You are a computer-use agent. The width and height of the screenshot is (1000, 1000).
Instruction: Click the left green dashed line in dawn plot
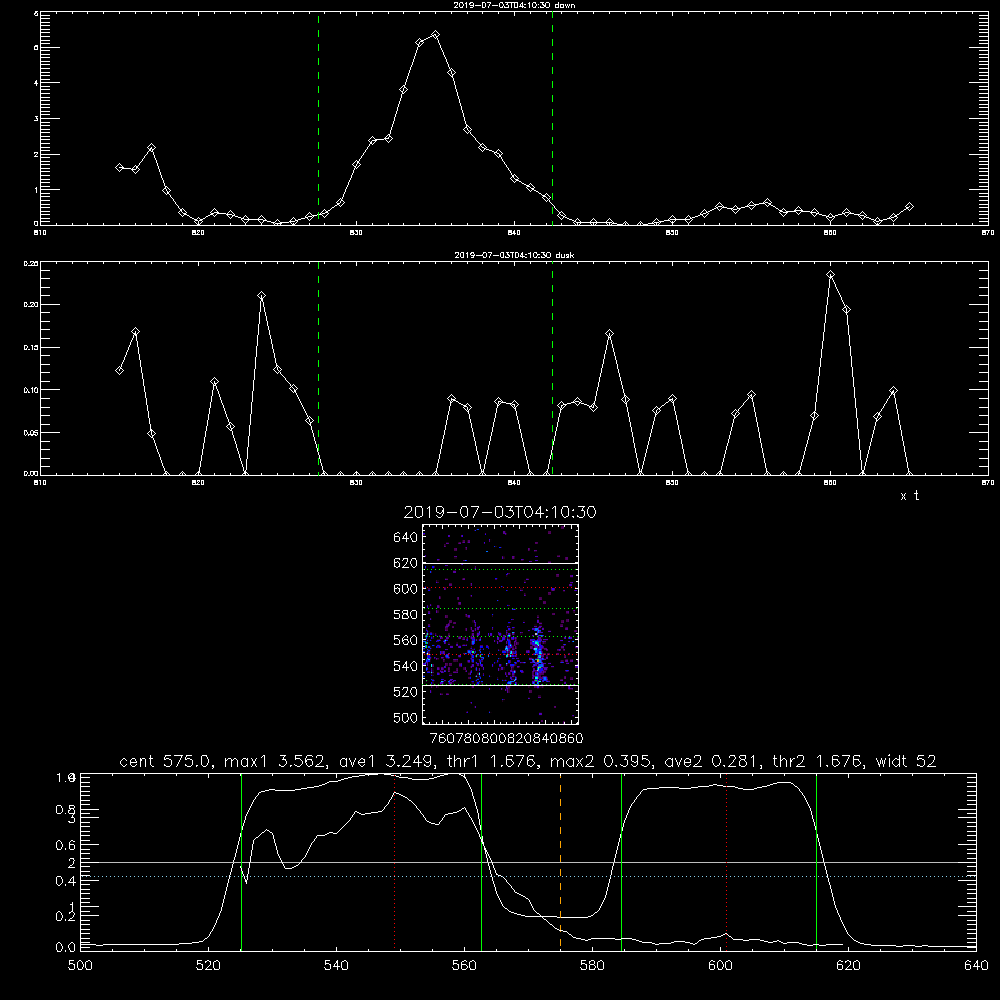tap(318, 118)
